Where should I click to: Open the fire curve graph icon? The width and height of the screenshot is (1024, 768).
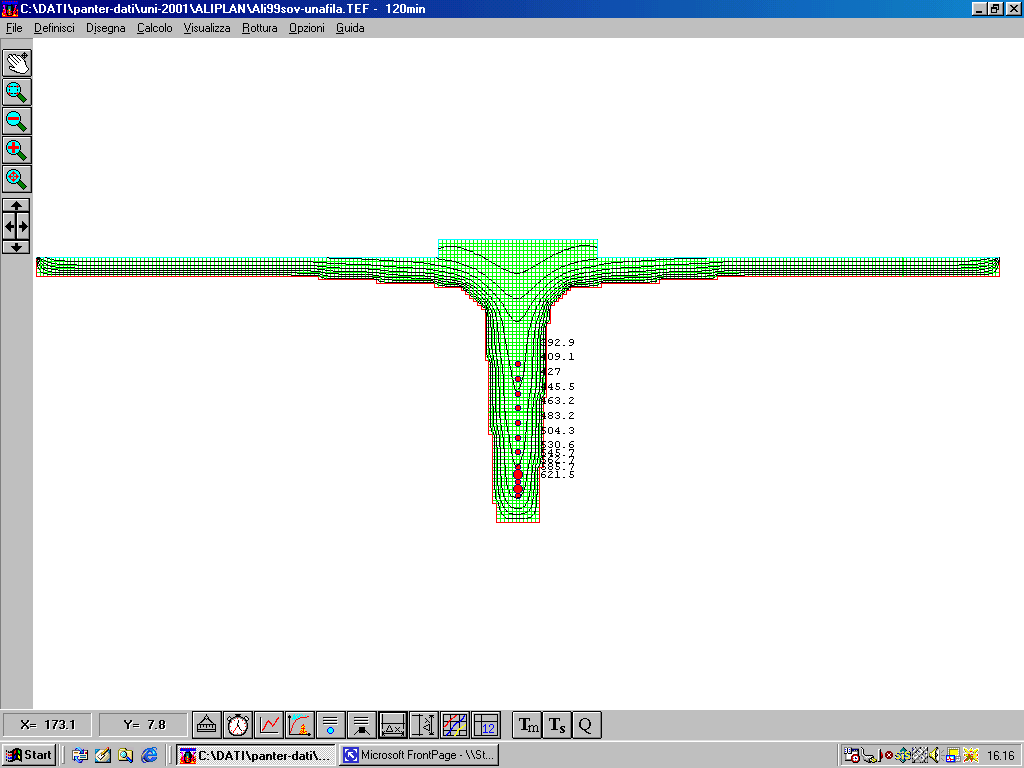(300, 725)
